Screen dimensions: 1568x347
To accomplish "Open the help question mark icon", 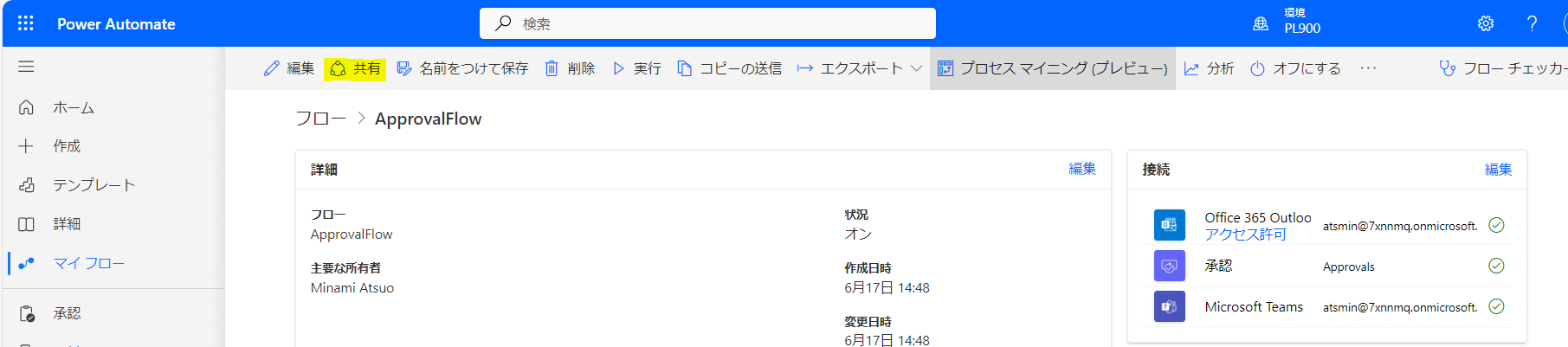I will click(x=1532, y=23).
